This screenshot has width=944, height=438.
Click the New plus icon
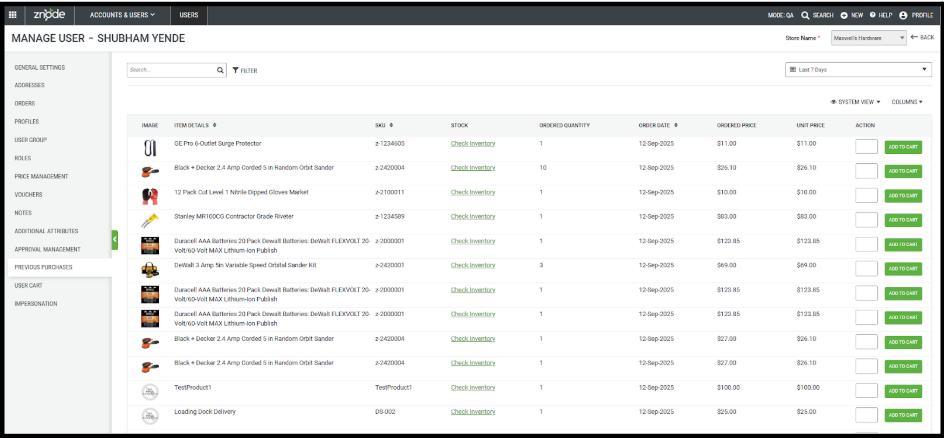click(844, 15)
